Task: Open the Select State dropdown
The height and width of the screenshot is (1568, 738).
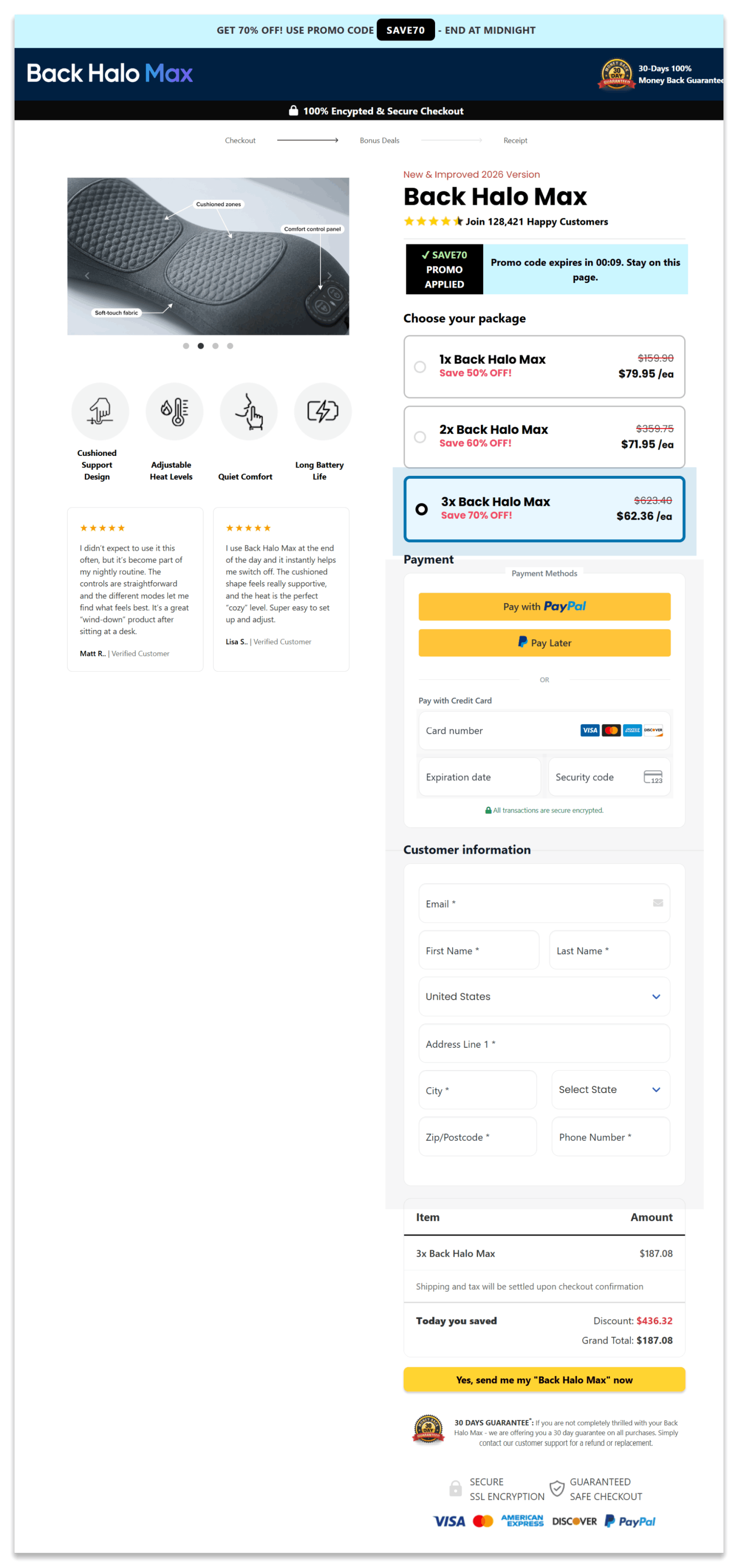Action: (x=611, y=1090)
